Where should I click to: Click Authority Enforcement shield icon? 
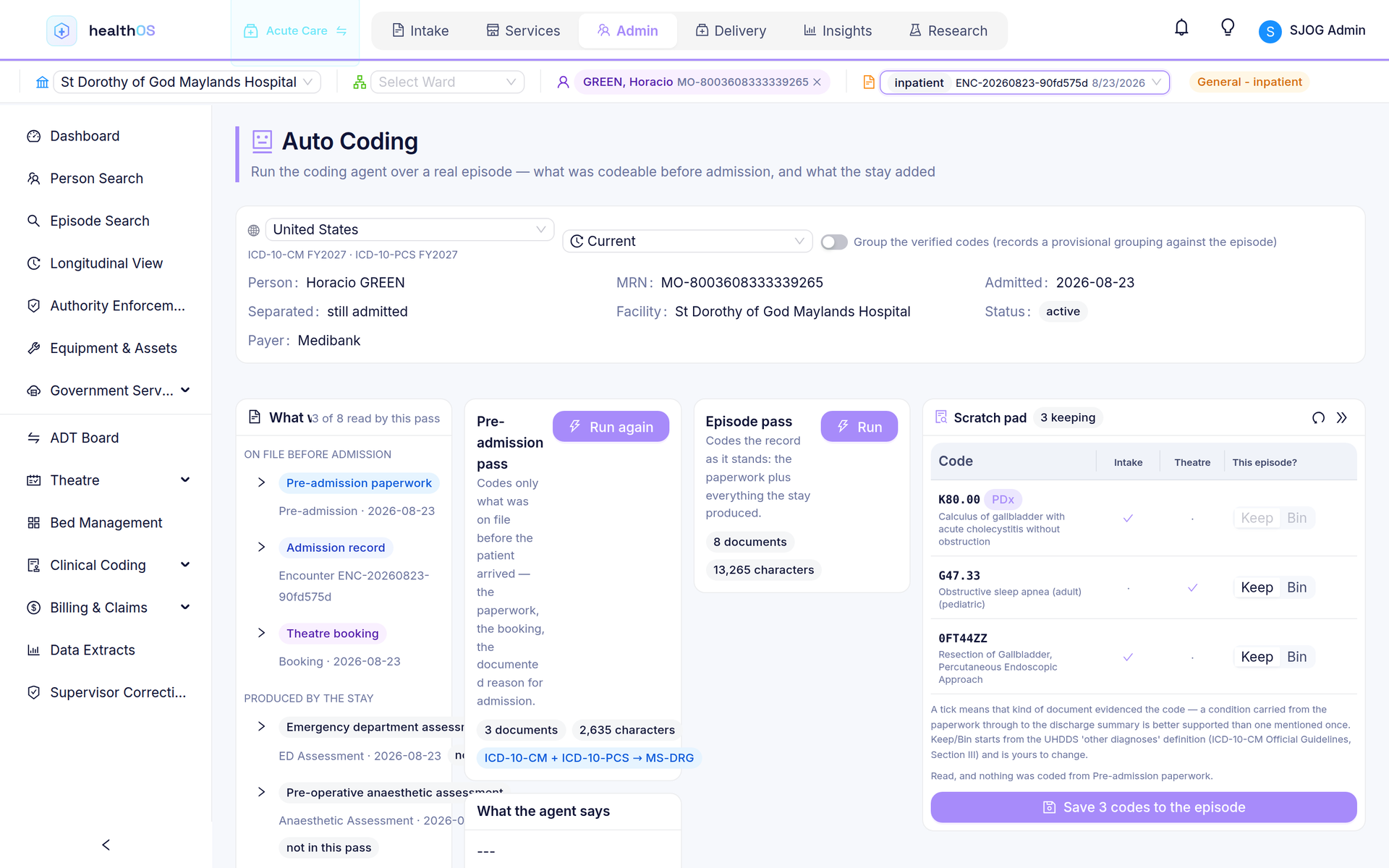[33, 306]
